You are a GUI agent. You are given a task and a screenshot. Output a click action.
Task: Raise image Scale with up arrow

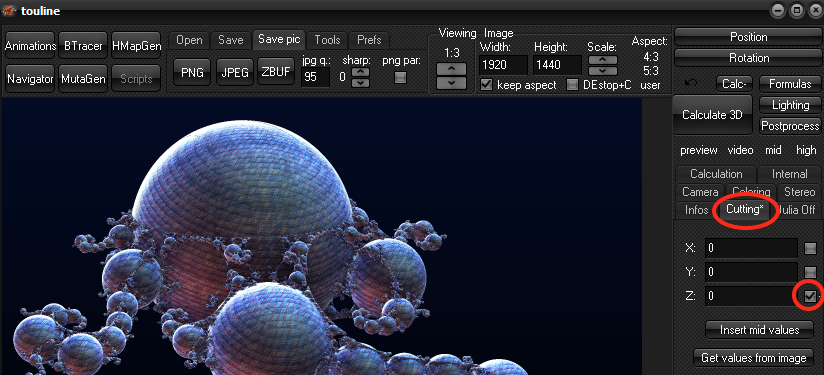[x=602, y=59]
